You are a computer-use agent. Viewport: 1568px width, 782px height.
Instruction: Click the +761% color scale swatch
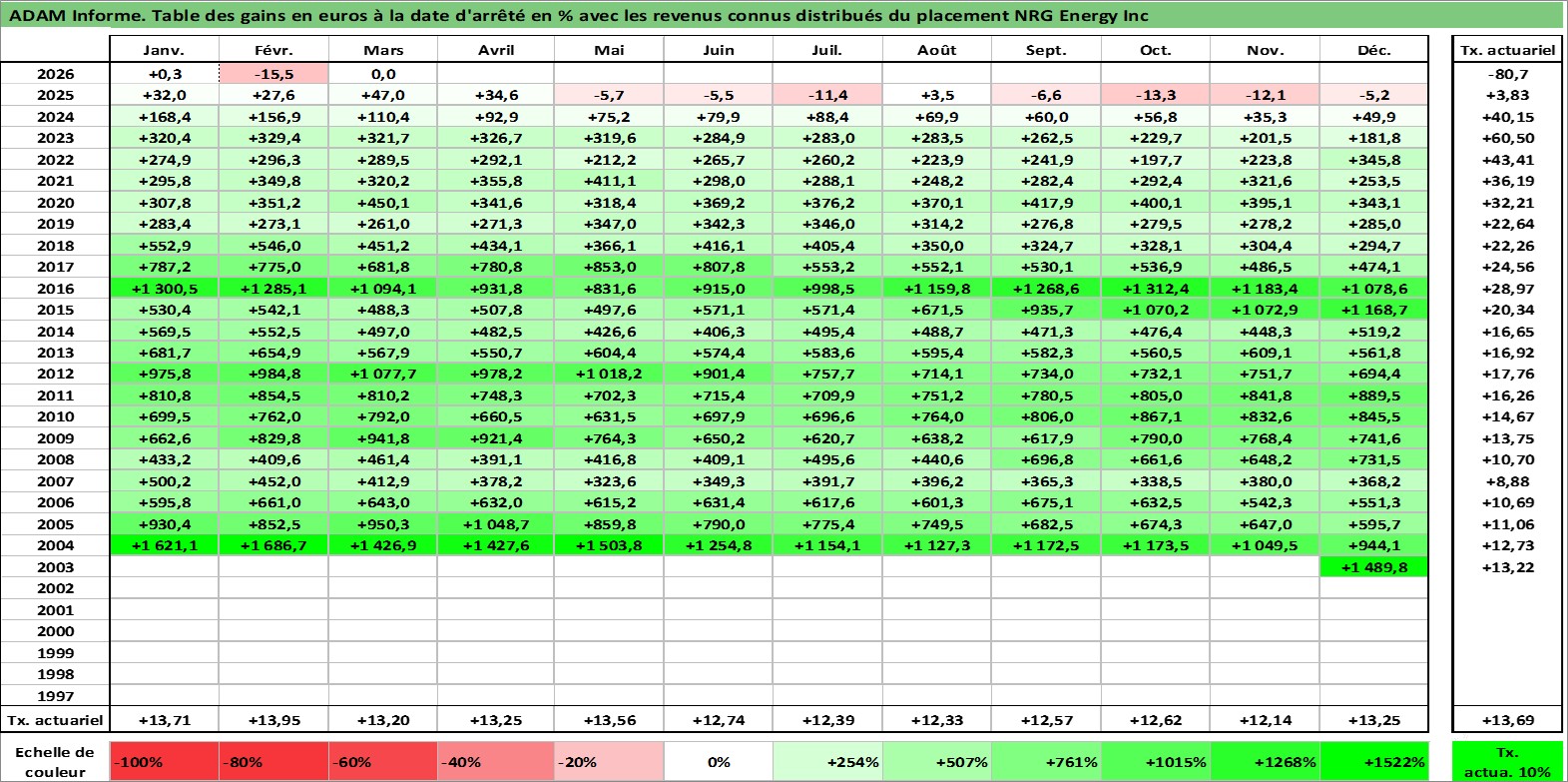point(1046,761)
